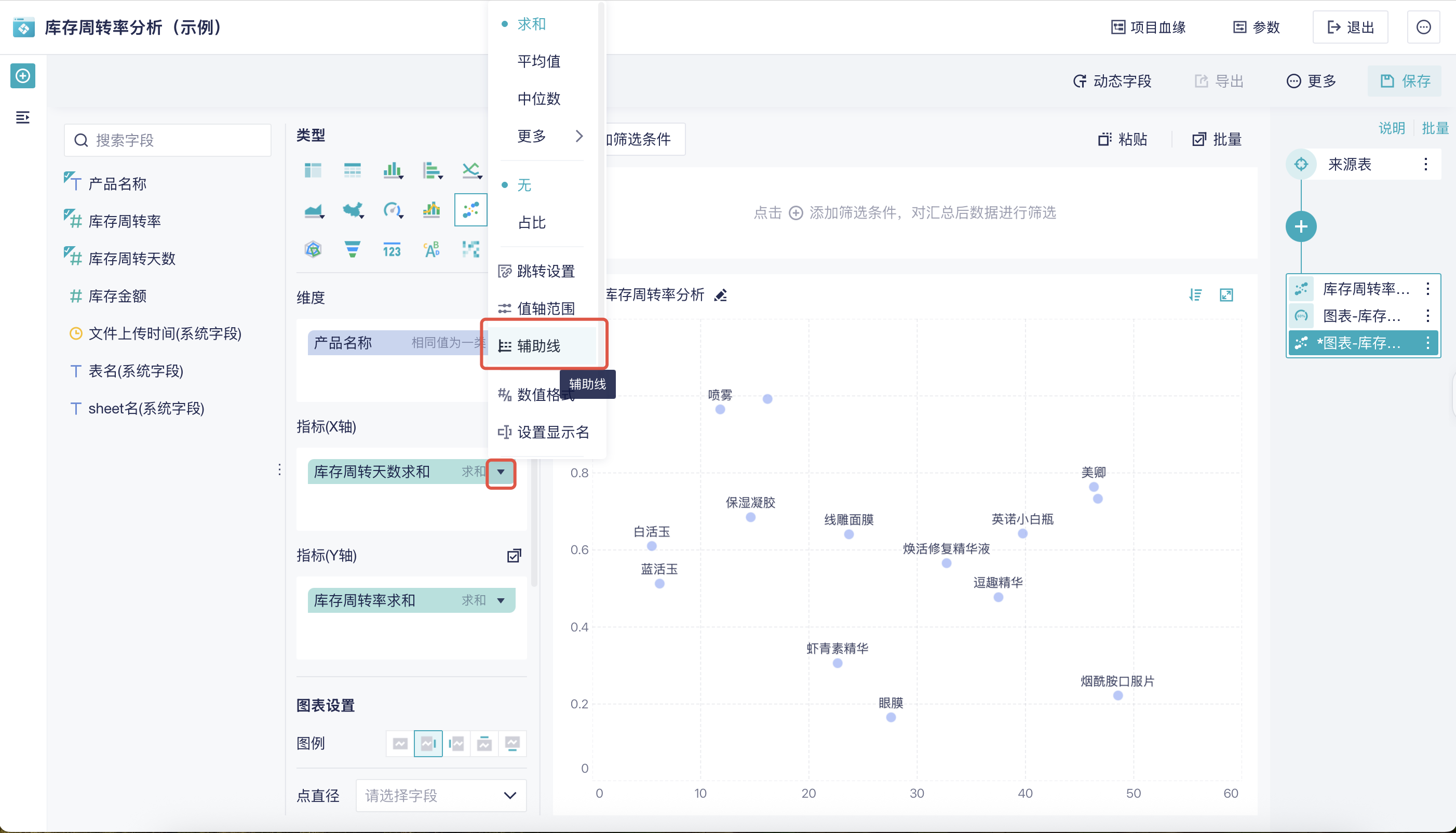
Task: Select the 123 indicator card chart type
Action: [392, 249]
